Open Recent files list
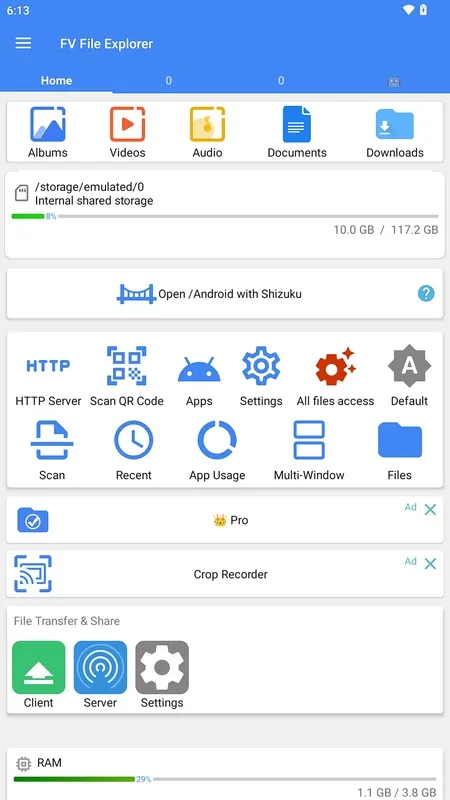The width and height of the screenshot is (450, 800). point(134,451)
